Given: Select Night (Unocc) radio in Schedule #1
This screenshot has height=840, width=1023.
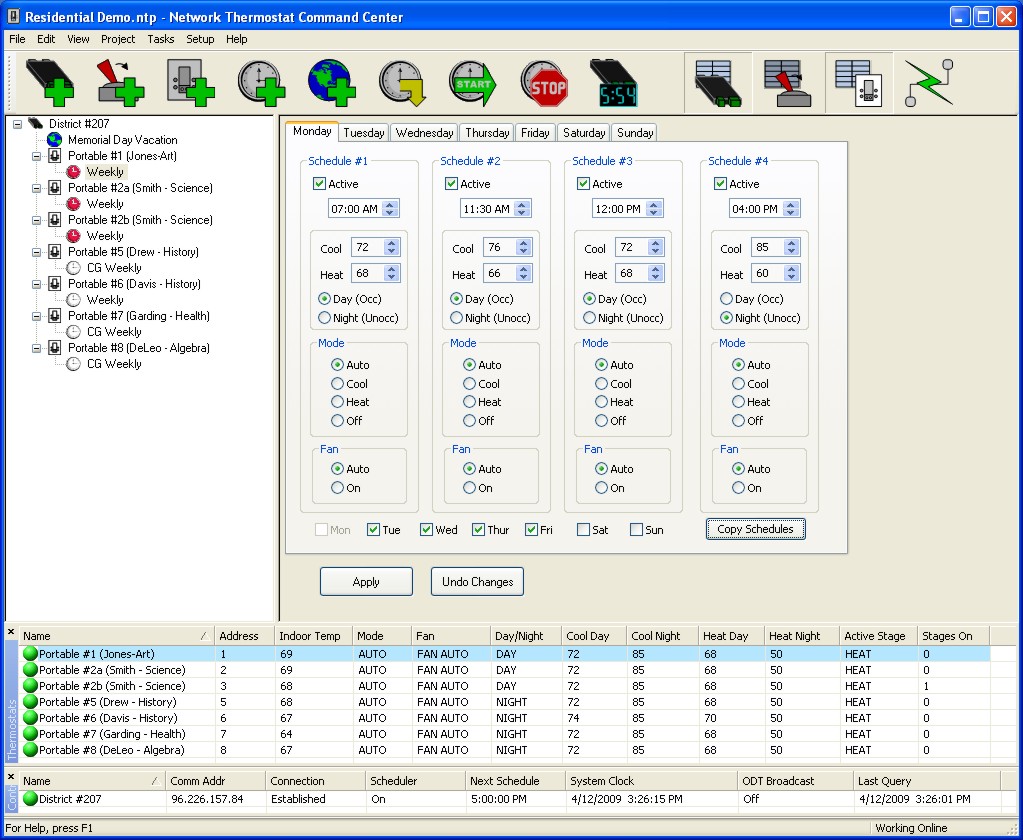Looking at the screenshot, I should pos(324,318).
